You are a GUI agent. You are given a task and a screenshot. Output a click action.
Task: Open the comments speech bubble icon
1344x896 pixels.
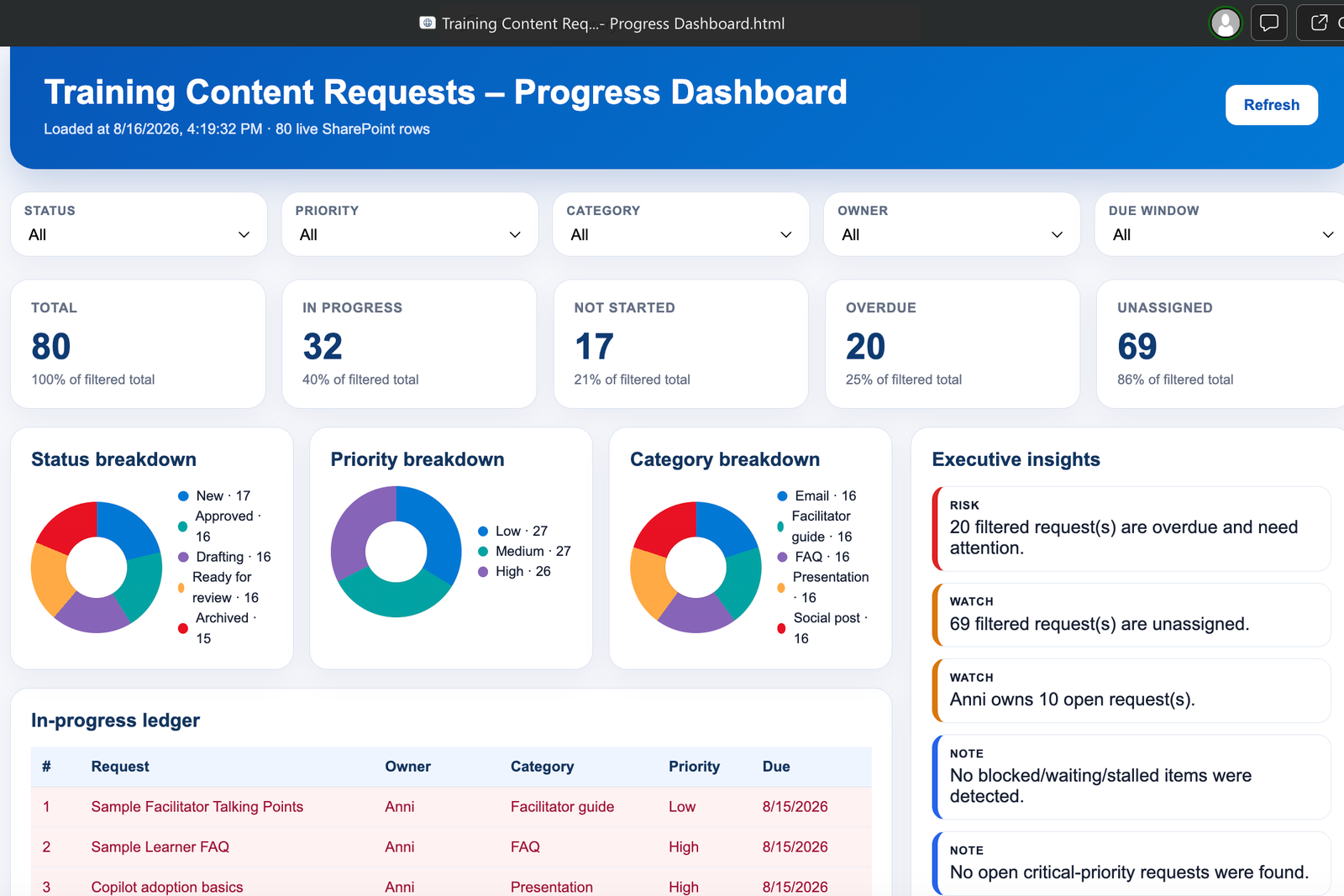(x=1269, y=23)
